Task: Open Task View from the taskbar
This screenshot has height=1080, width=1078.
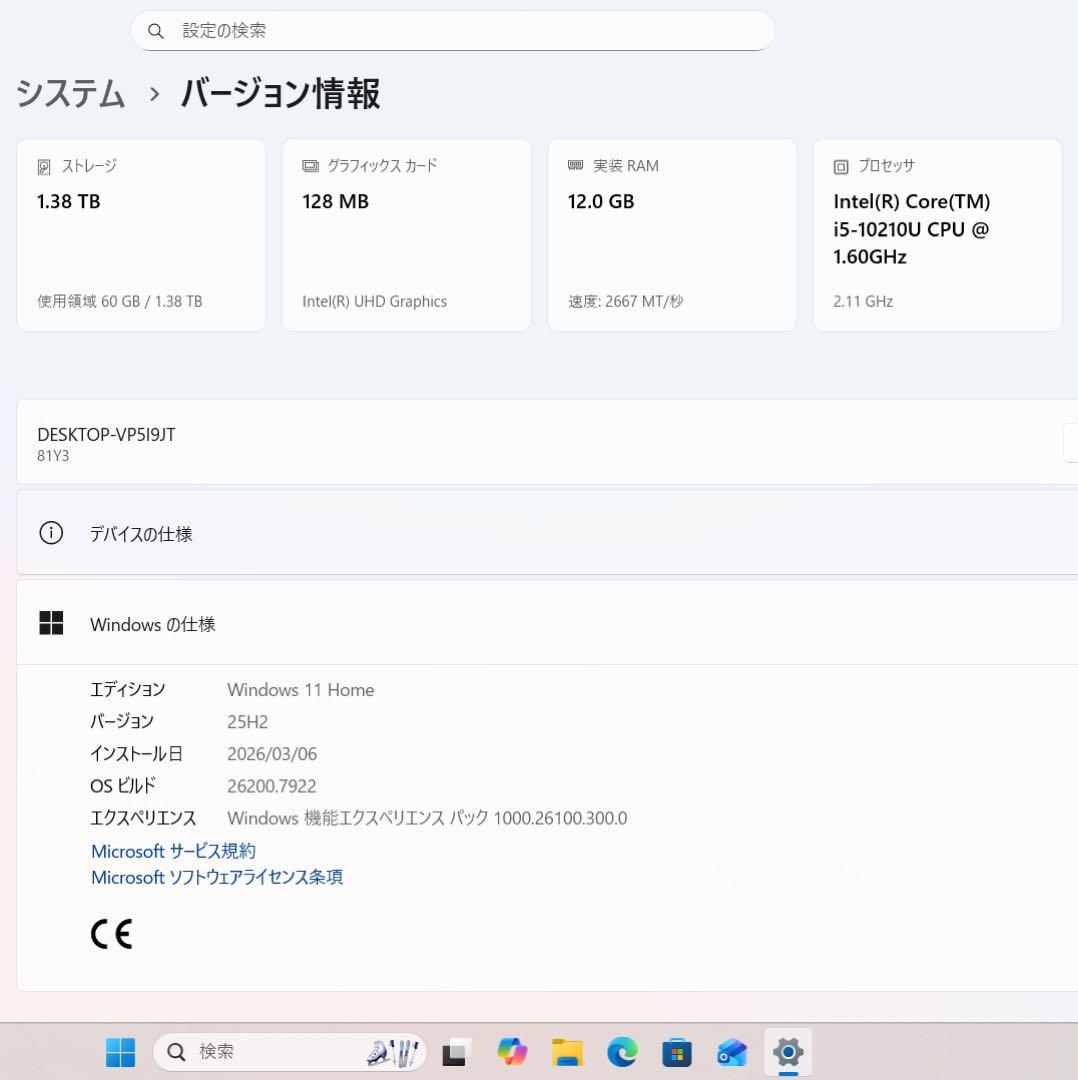Action: coord(456,1052)
